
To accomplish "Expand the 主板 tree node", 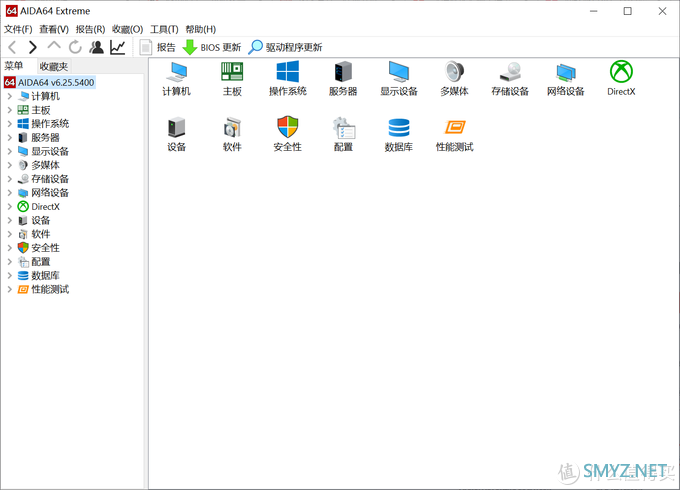I will (x=10, y=110).
